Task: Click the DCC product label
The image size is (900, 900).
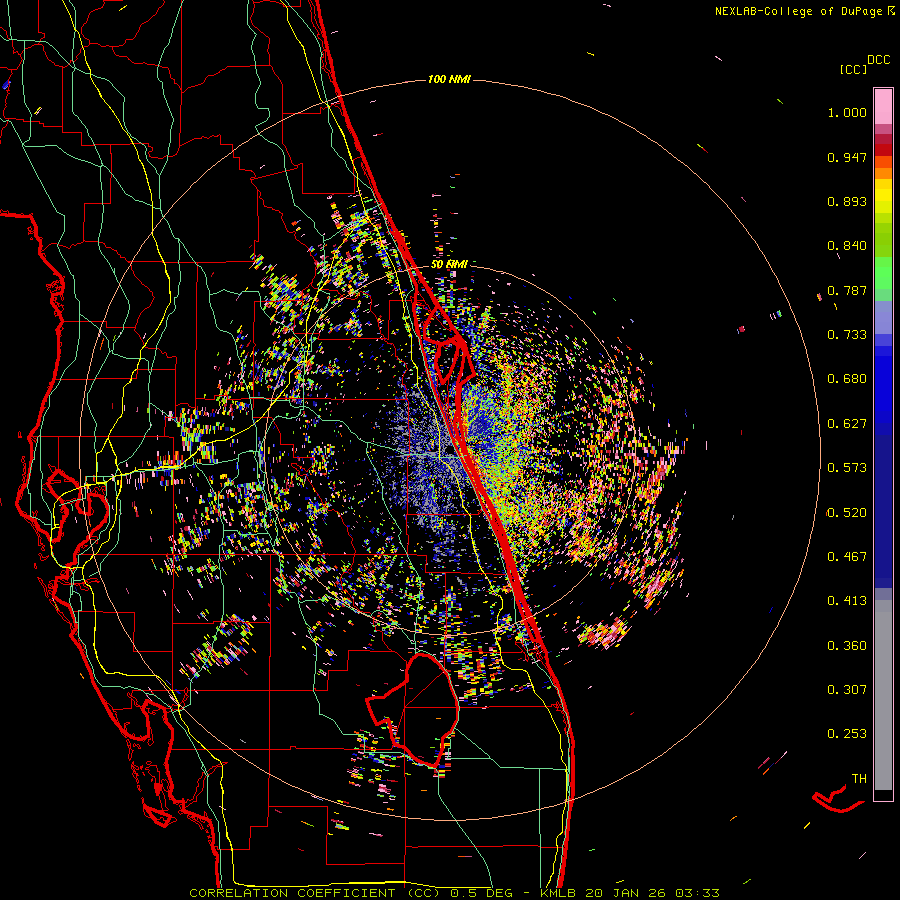Action: 878,60
